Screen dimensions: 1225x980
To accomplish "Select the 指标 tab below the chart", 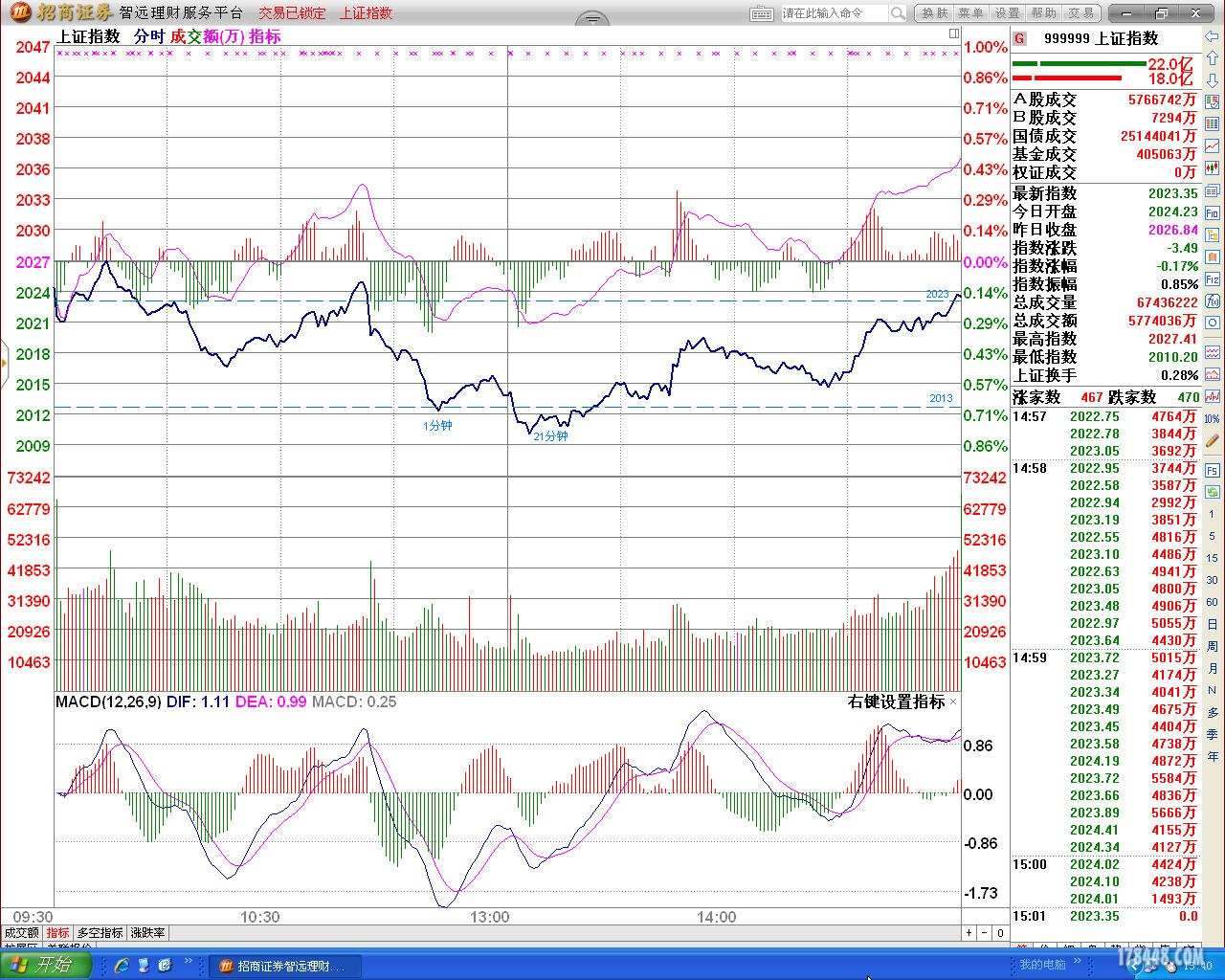I will pyautogui.click(x=58, y=932).
